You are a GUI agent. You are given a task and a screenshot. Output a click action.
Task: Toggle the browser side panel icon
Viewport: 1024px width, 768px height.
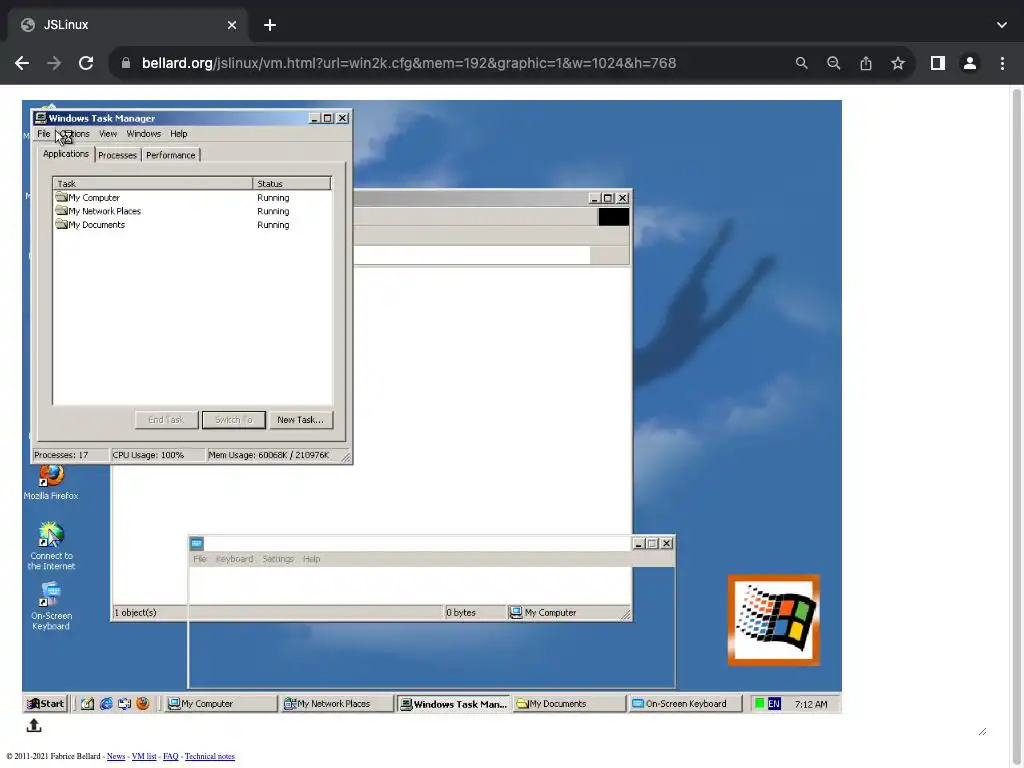pyautogui.click(x=938, y=63)
